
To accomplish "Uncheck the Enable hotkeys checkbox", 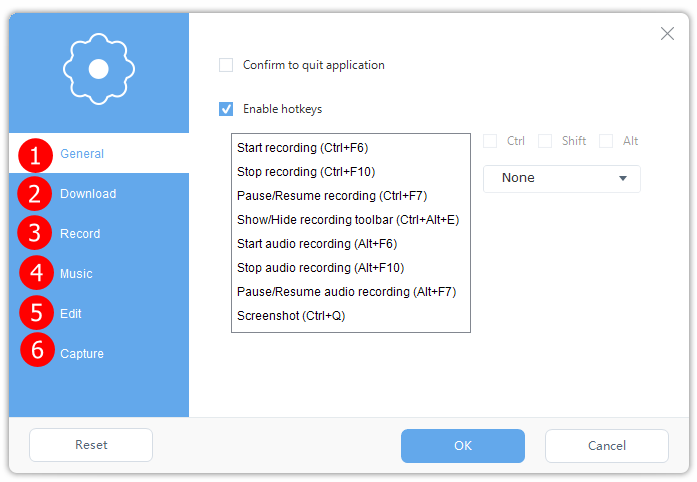I will (226, 109).
